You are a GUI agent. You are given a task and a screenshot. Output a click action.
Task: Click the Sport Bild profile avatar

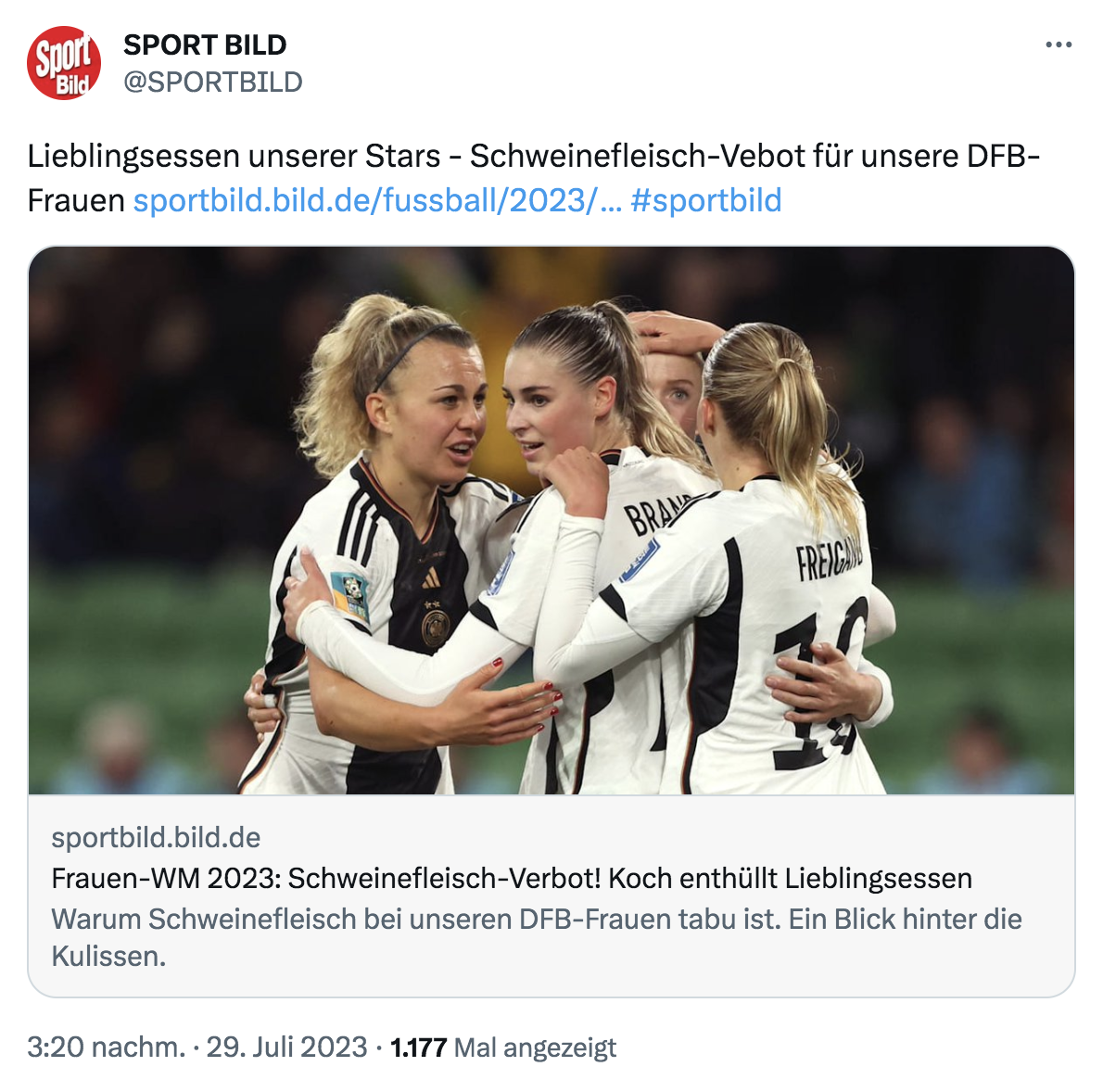64,63
